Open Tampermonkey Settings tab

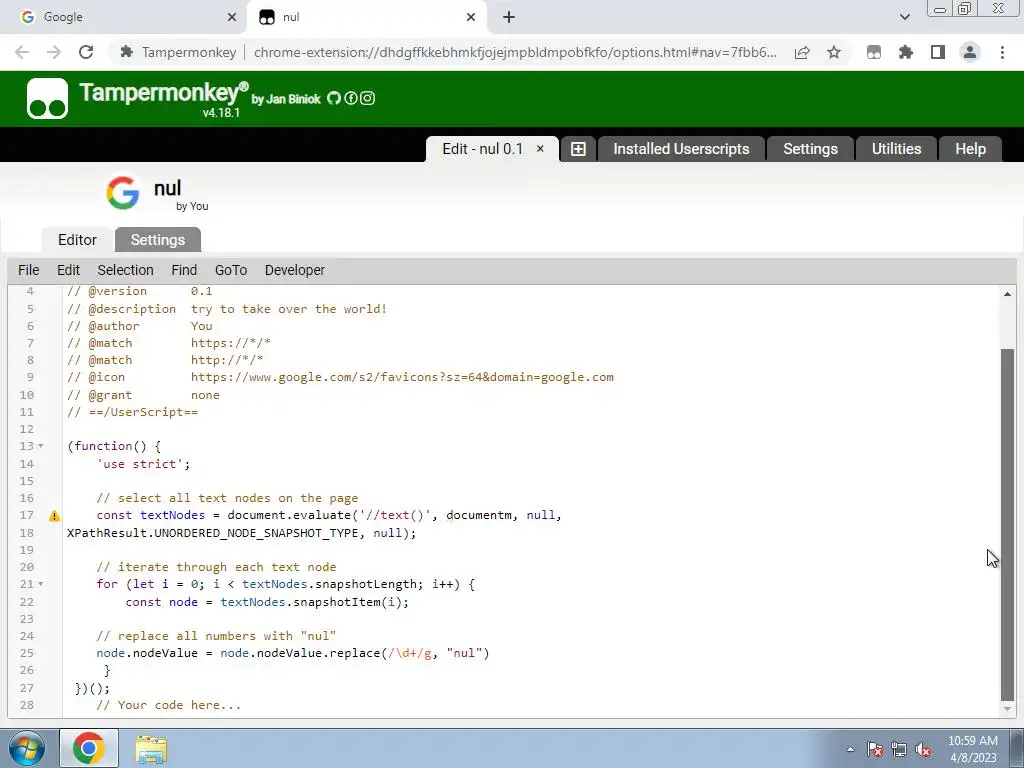[x=810, y=149]
